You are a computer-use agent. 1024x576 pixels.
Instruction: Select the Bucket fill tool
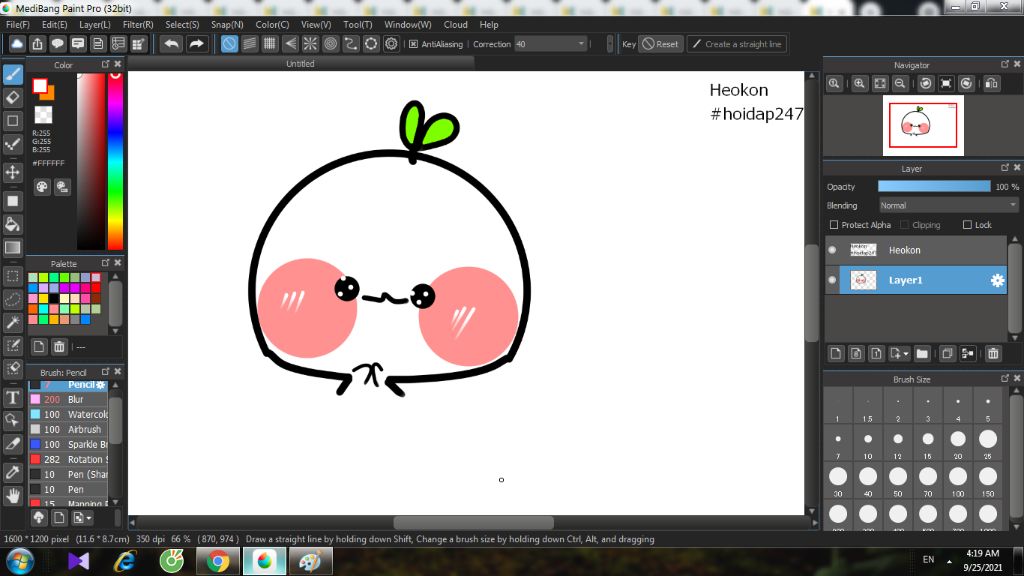click(x=12, y=225)
